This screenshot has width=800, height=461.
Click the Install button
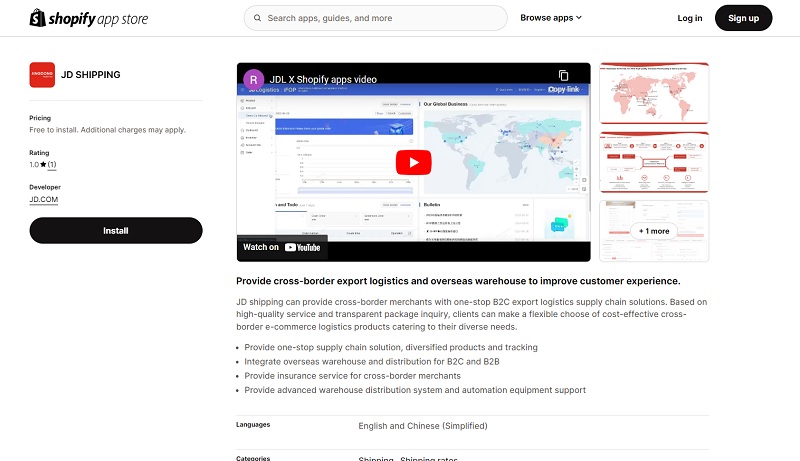pyautogui.click(x=116, y=230)
